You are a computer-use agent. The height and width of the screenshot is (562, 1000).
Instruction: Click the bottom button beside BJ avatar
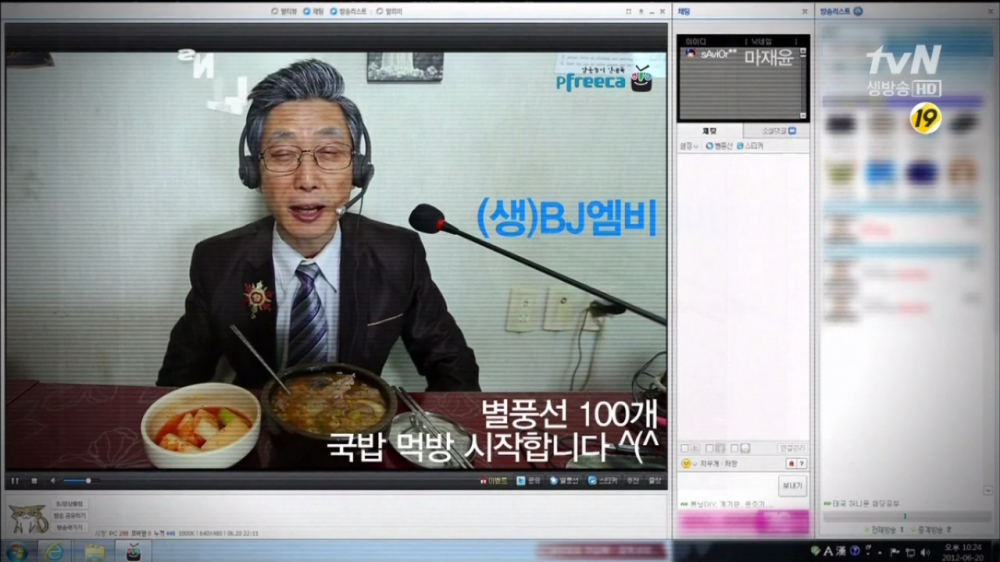pos(70,528)
